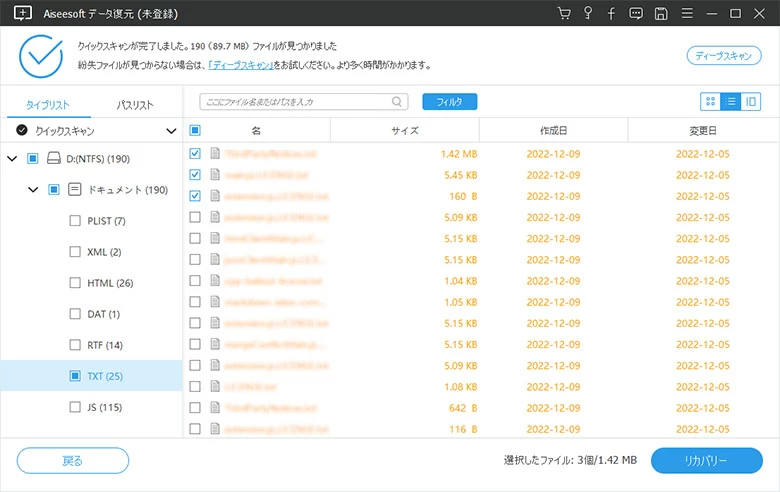780x492 pixels.
Task: Click the search magnifier icon
Action: 397,102
